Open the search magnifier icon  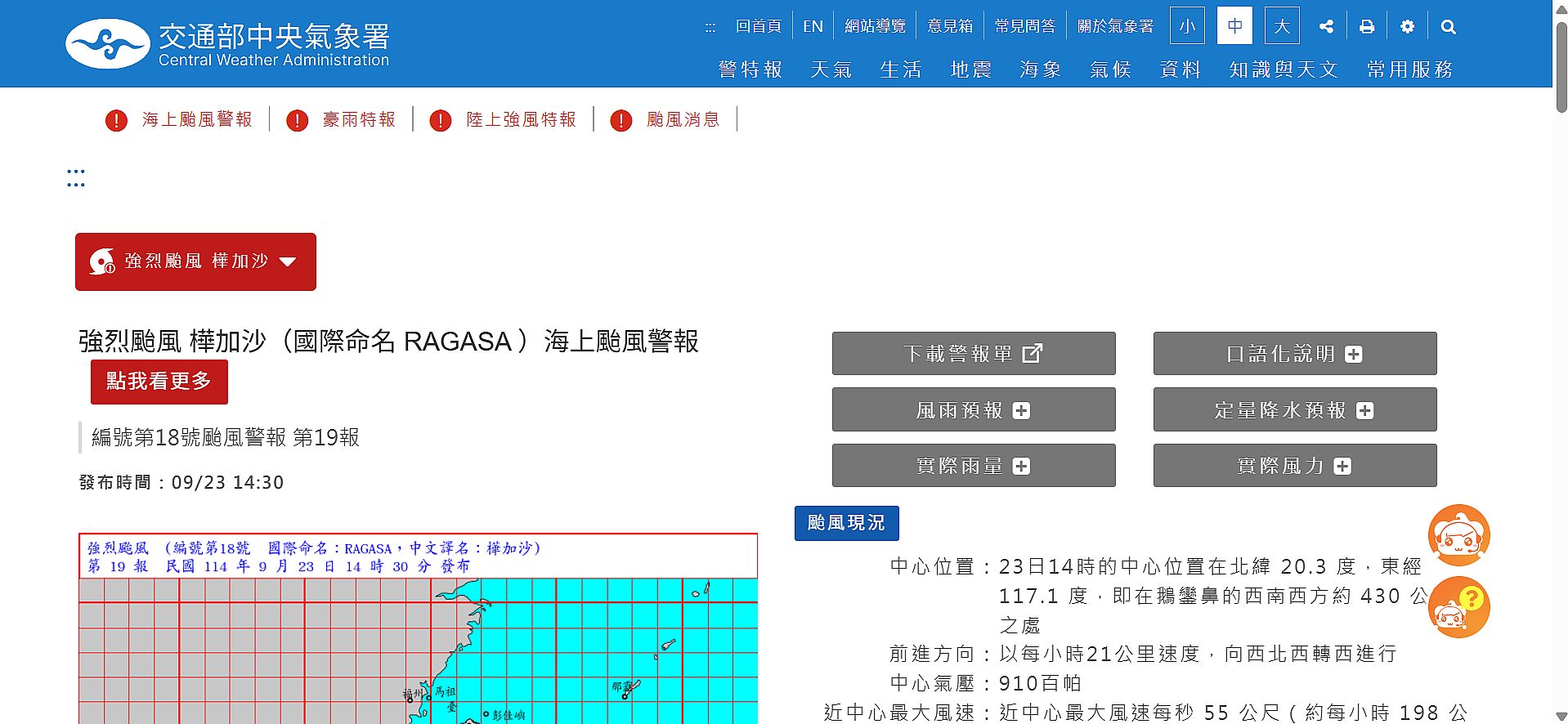tap(1448, 27)
